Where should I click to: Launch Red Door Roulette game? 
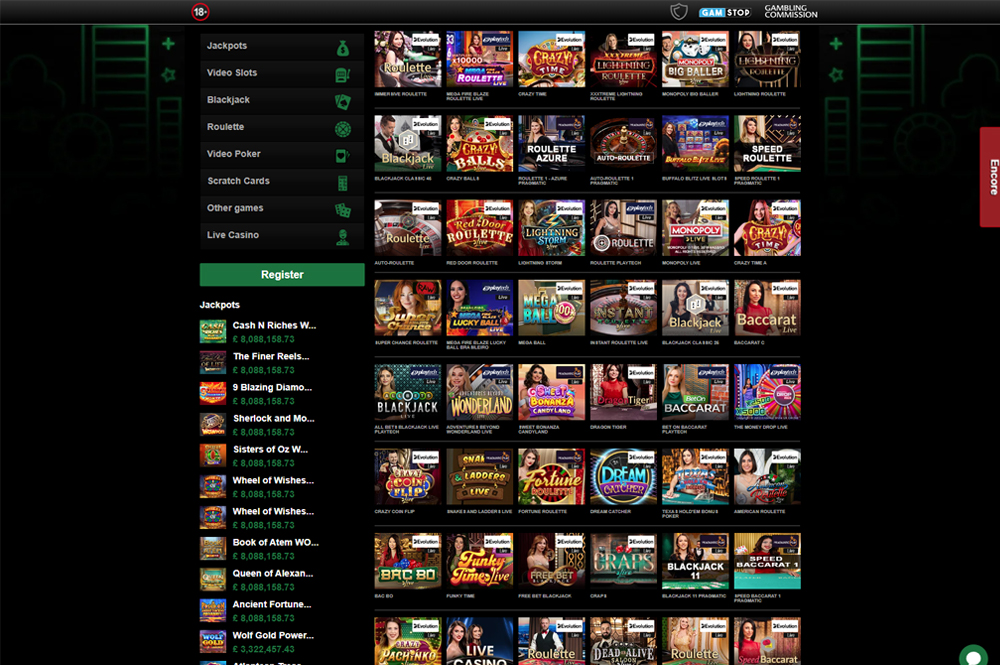[480, 228]
